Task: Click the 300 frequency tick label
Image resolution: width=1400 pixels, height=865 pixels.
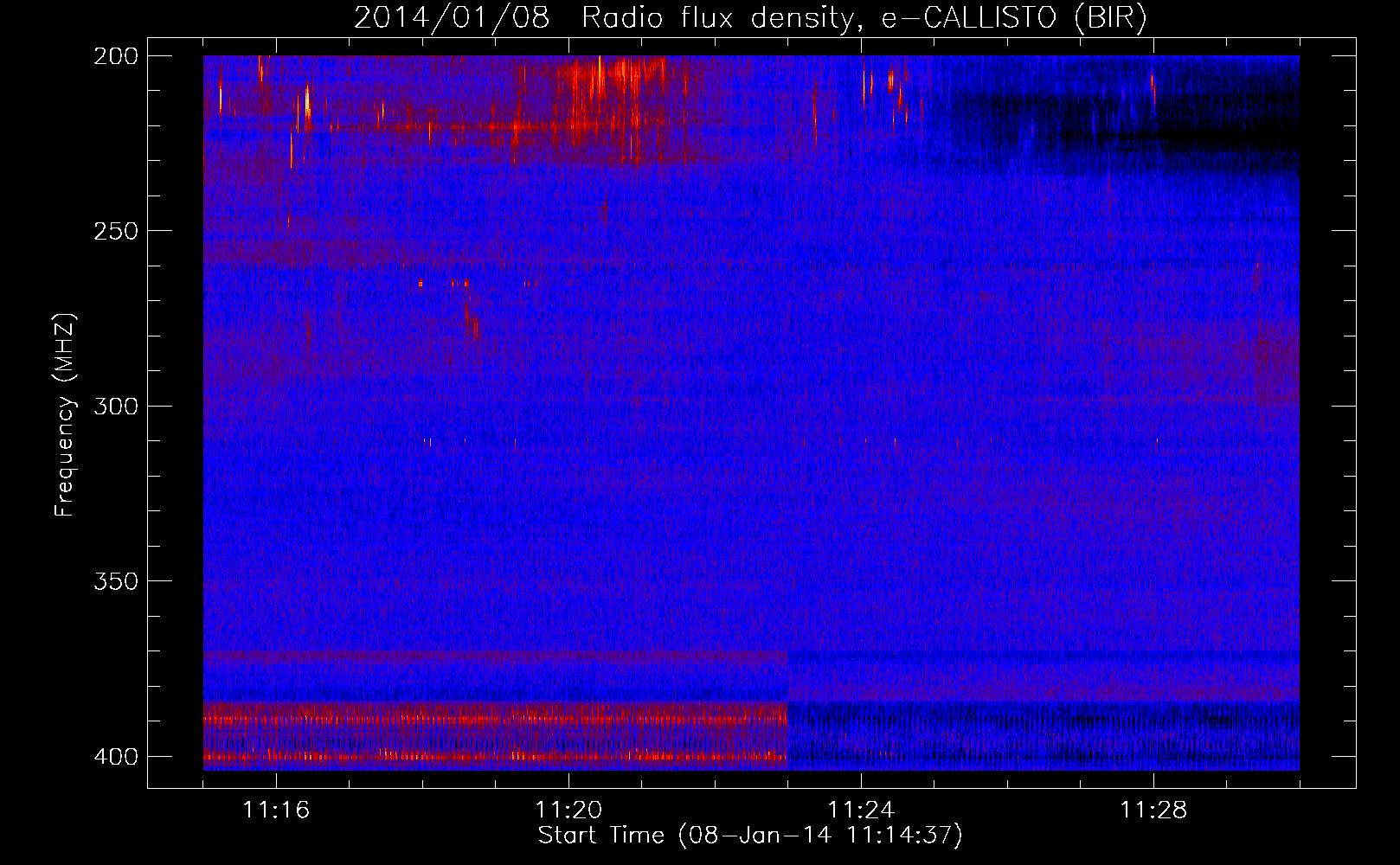Action: point(115,406)
